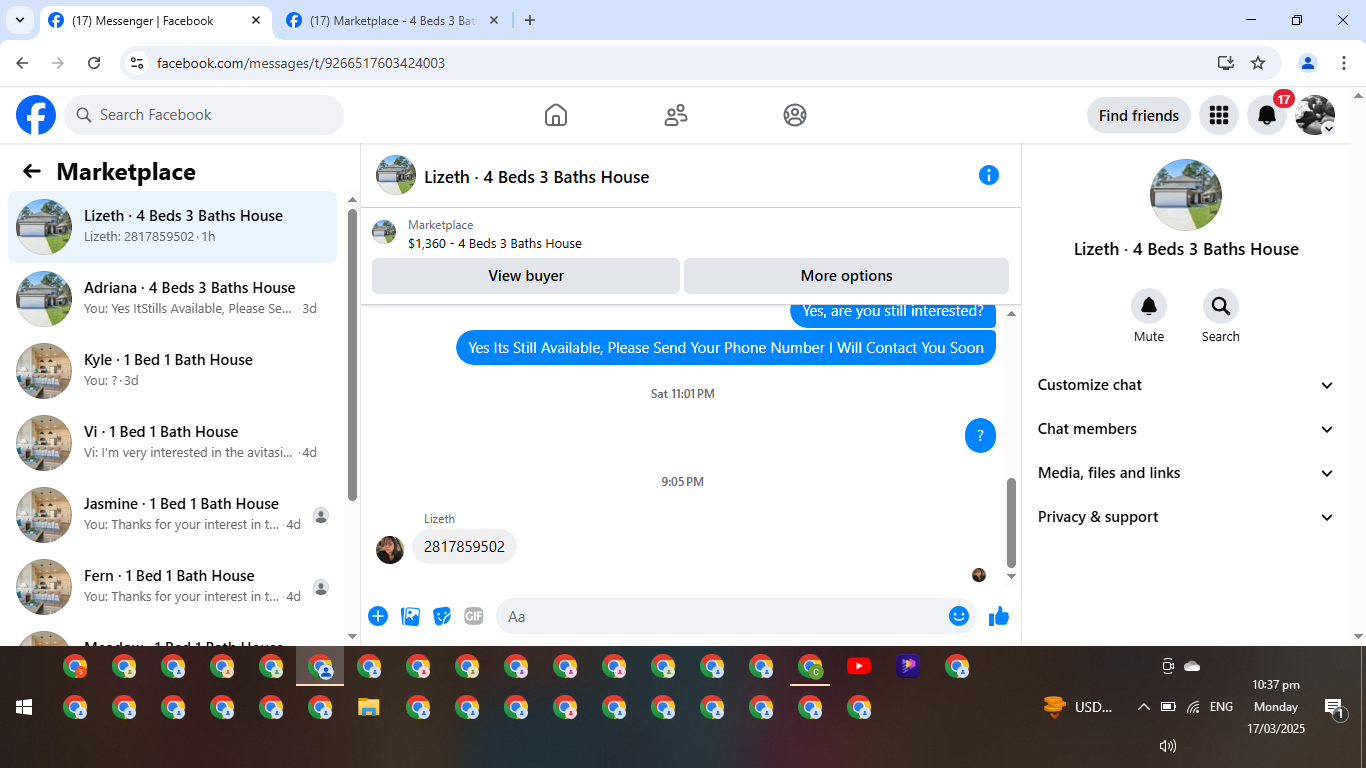Click the View buyer button
The image size is (1366, 768).
click(526, 276)
